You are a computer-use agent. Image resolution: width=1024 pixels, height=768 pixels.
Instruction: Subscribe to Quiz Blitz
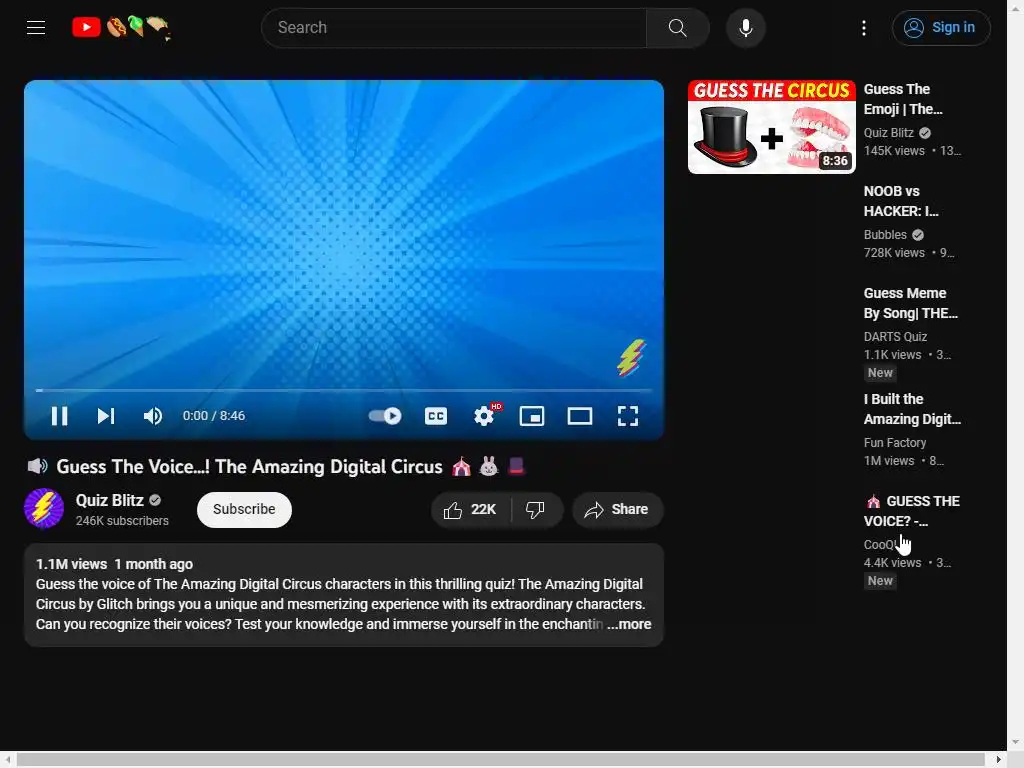(x=244, y=509)
